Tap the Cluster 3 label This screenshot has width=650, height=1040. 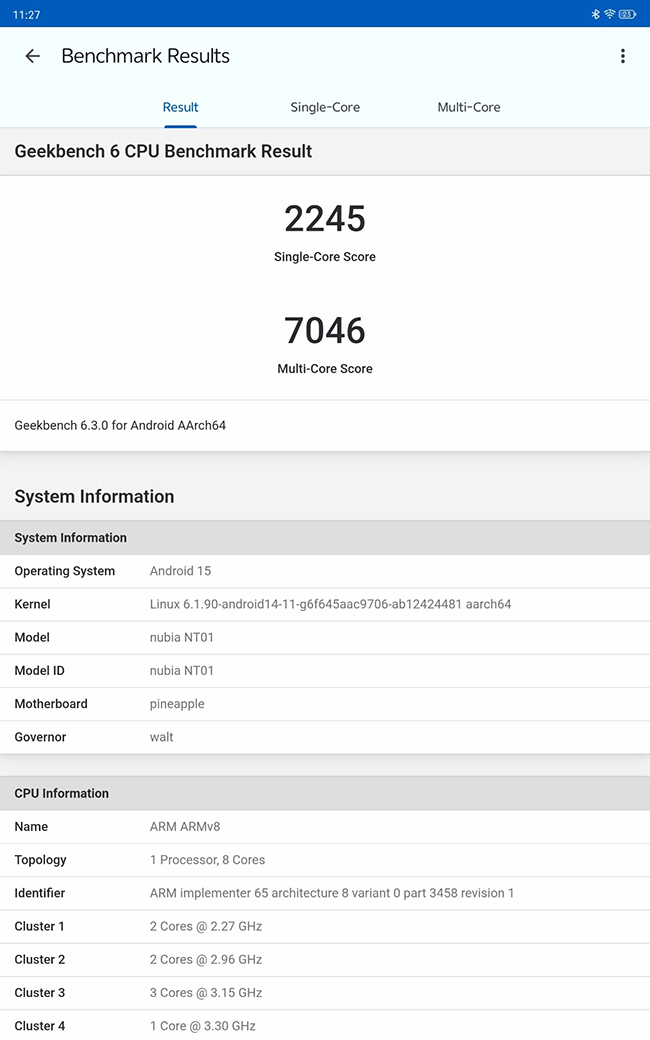40,992
